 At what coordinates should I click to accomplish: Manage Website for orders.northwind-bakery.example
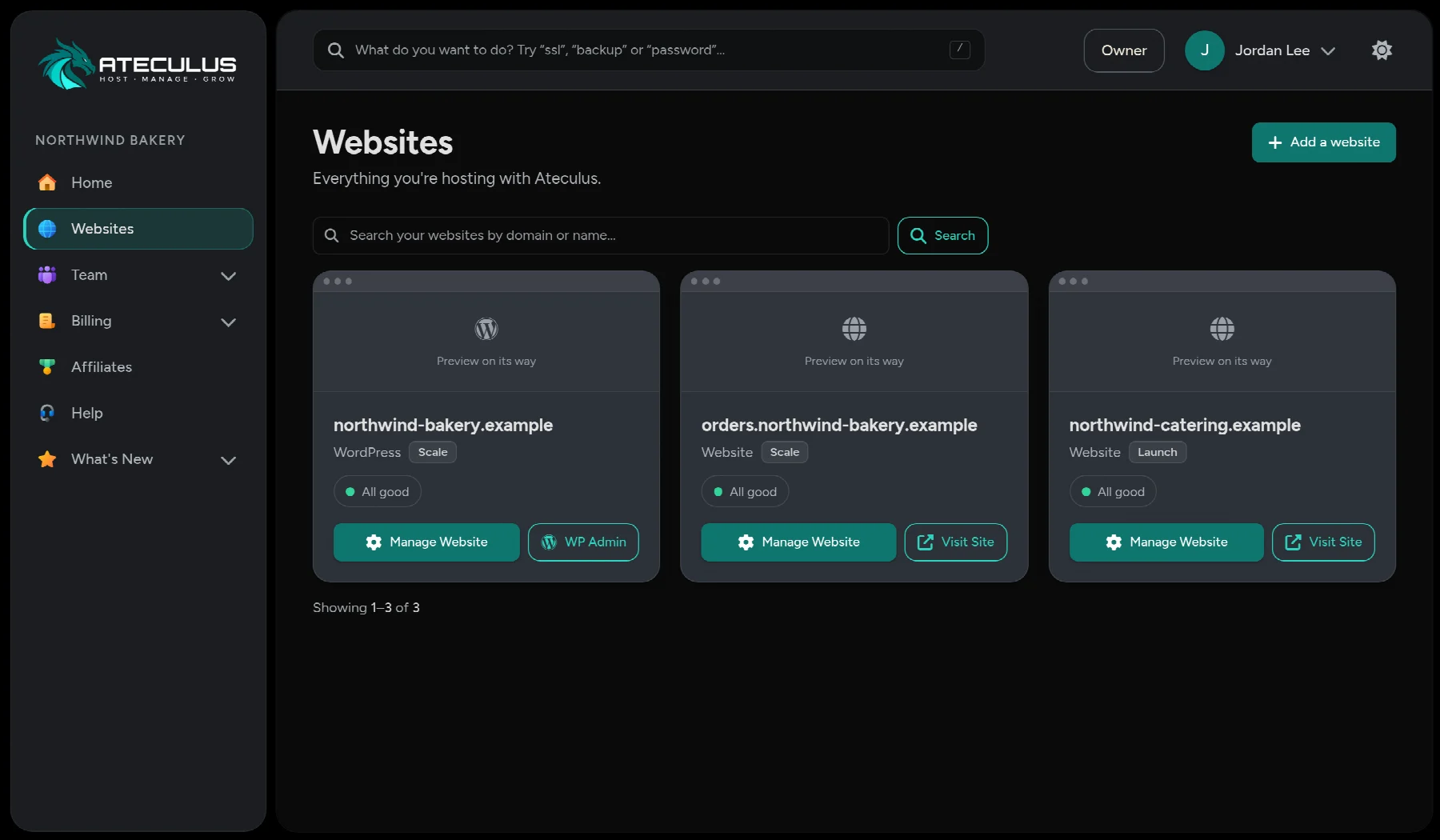[798, 542]
